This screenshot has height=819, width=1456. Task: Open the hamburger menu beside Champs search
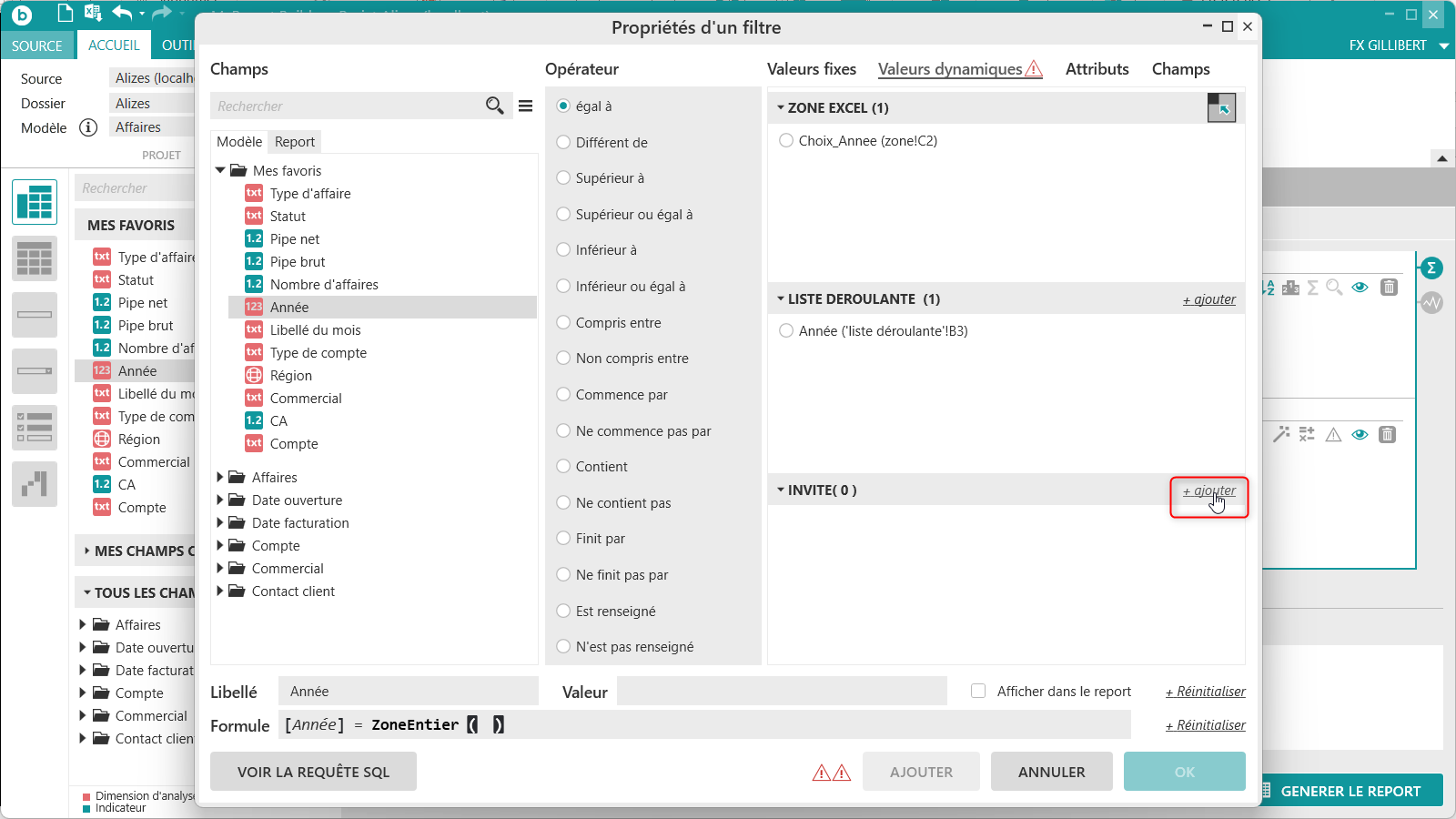click(x=526, y=106)
